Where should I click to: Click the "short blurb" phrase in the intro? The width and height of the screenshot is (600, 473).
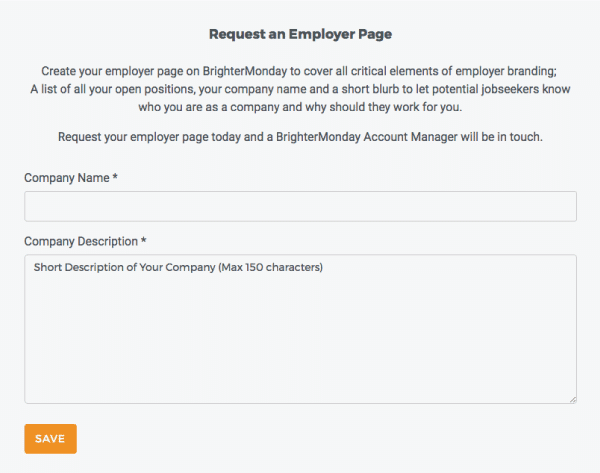coord(368,89)
